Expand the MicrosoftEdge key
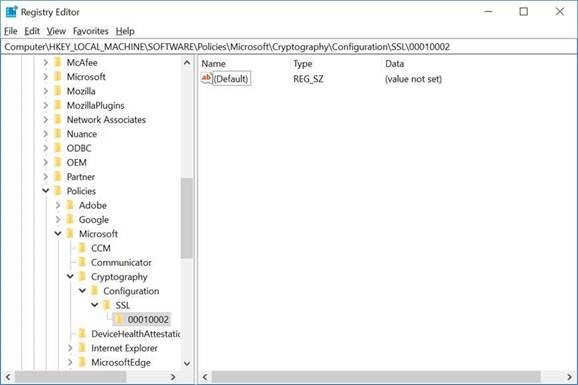The width and height of the screenshot is (578, 385). click(70, 362)
